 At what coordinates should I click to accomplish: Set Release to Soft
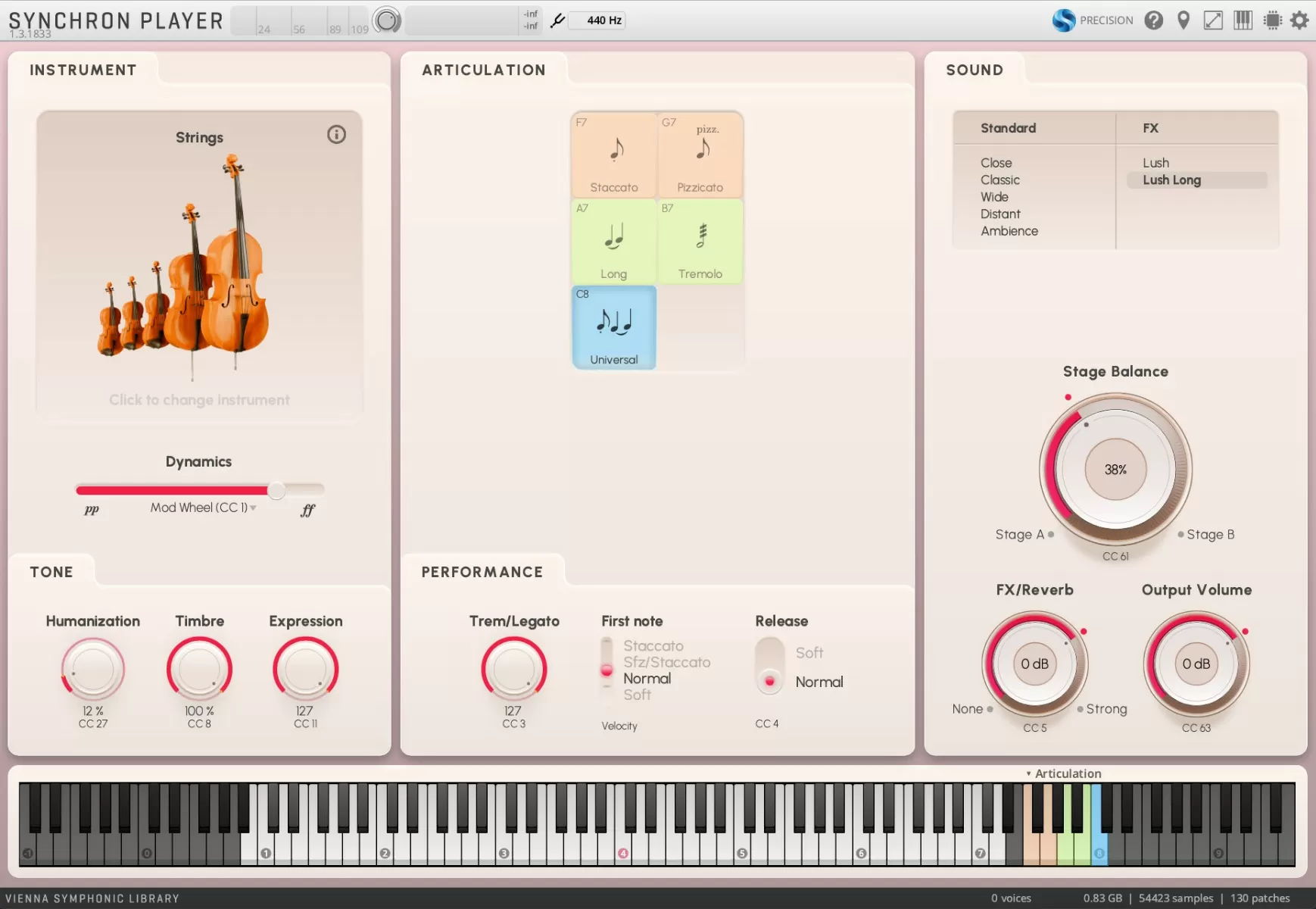(809, 653)
